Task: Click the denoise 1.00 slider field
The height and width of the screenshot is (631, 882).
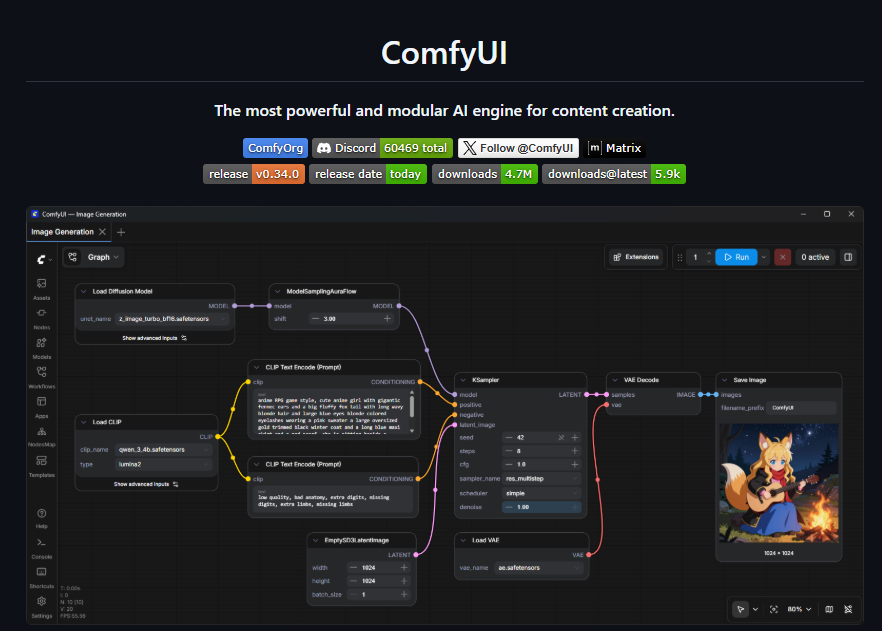Action: (542, 507)
